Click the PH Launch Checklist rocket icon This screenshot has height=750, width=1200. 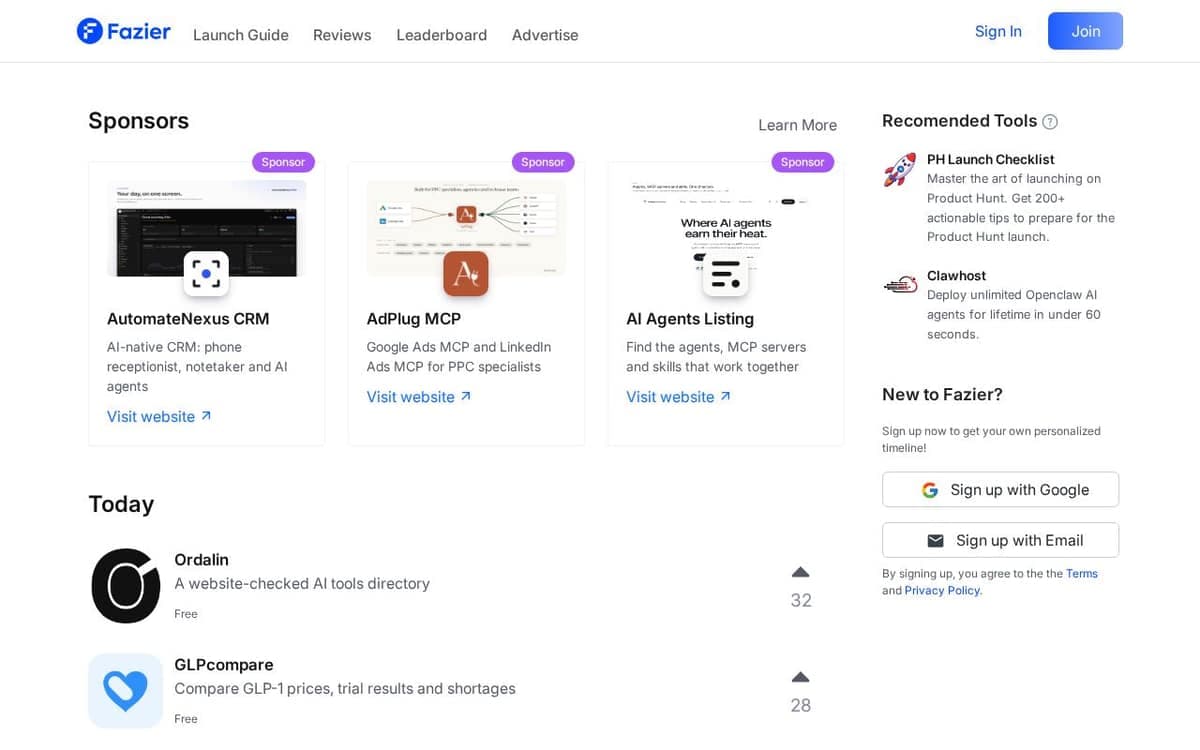coord(900,170)
